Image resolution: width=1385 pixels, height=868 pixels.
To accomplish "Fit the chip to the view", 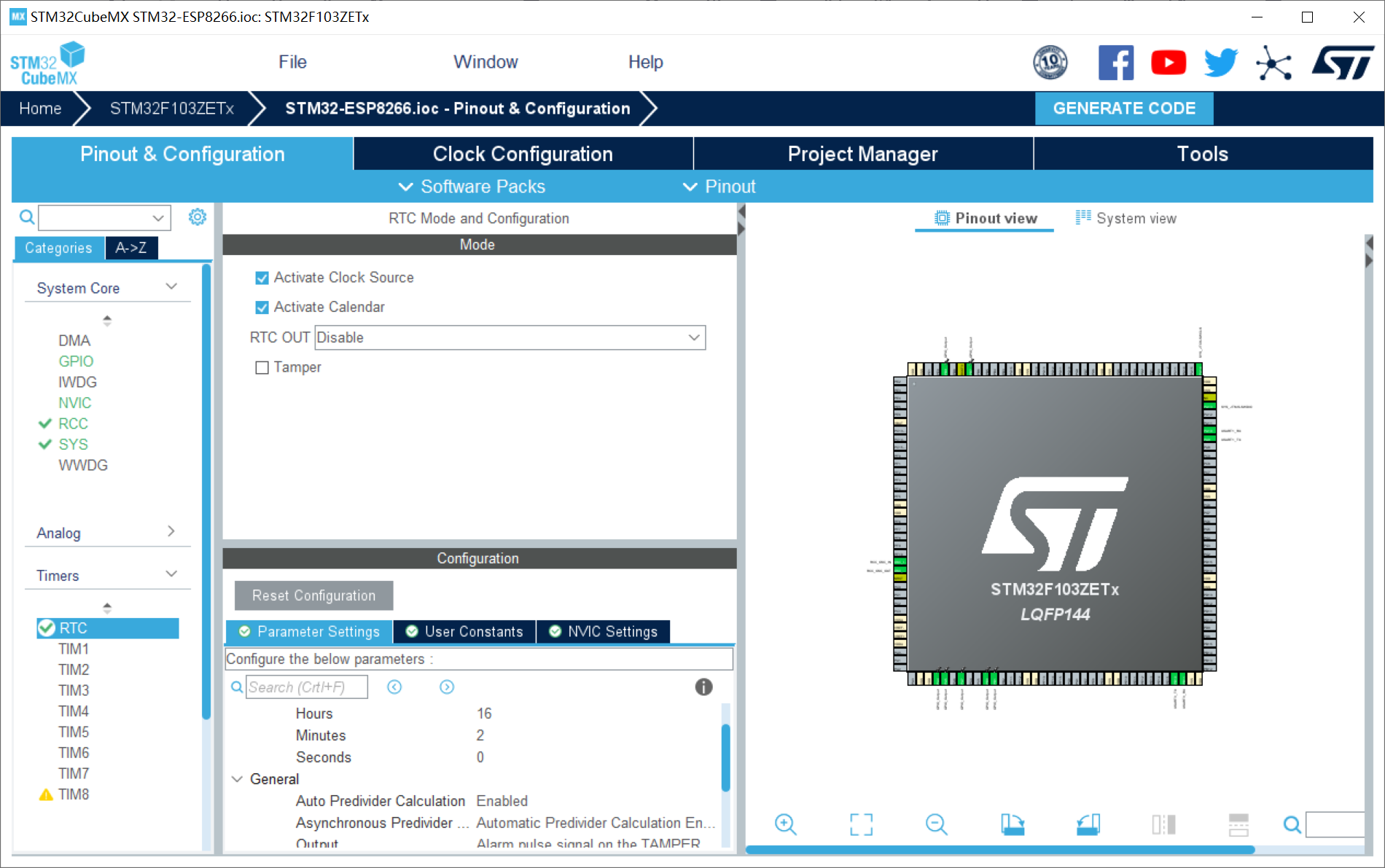I will (861, 824).
